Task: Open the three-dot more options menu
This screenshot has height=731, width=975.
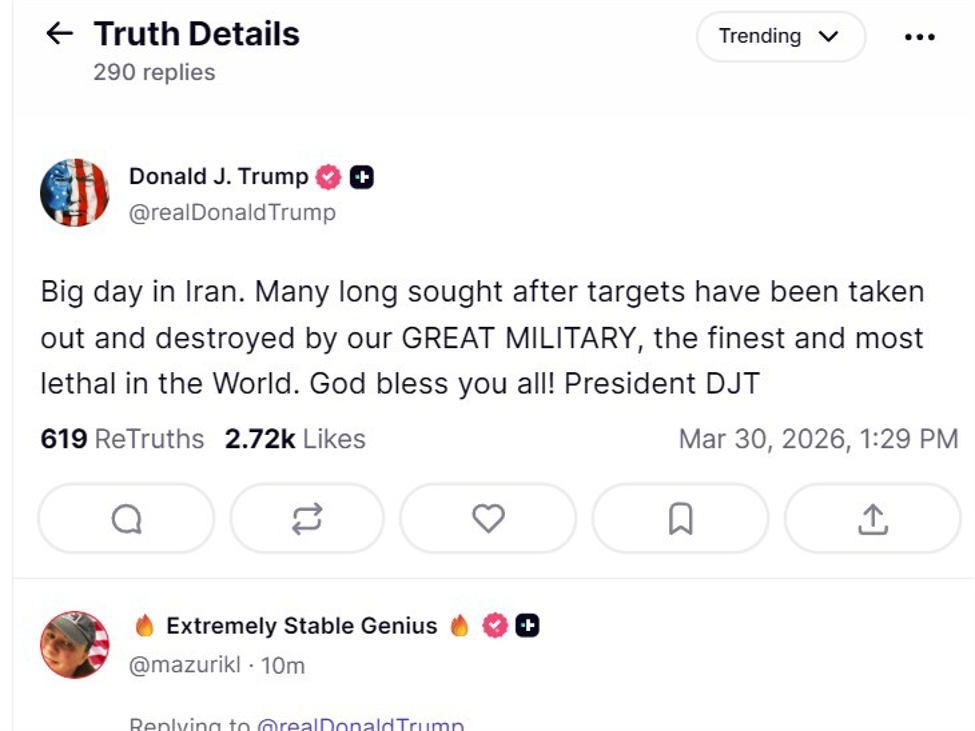Action: tap(919, 37)
